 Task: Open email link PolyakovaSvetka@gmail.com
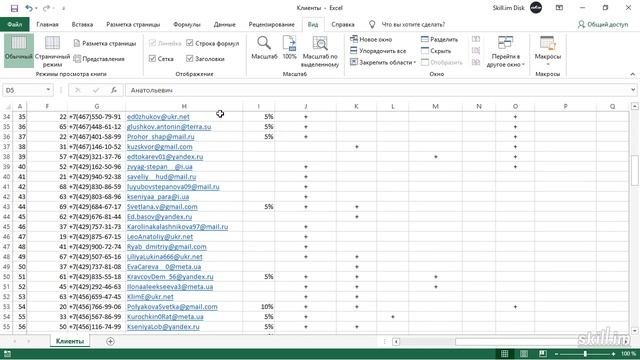click(x=172, y=307)
